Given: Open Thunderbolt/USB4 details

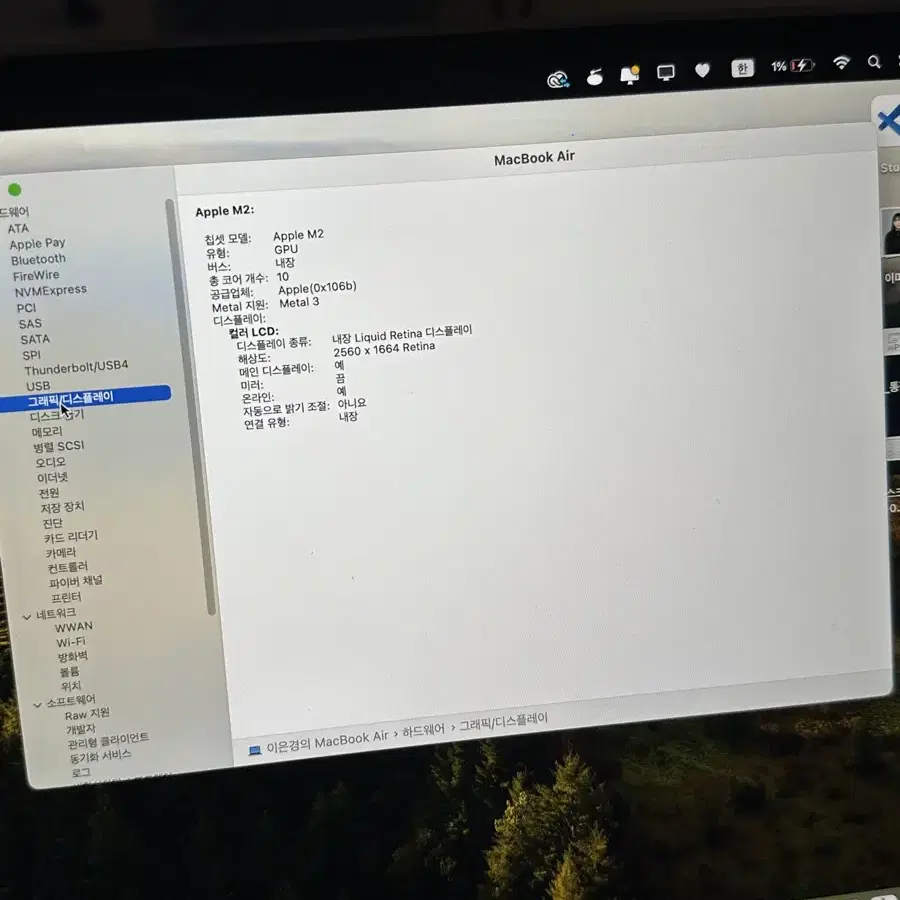Looking at the screenshot, I should (76, 367).
